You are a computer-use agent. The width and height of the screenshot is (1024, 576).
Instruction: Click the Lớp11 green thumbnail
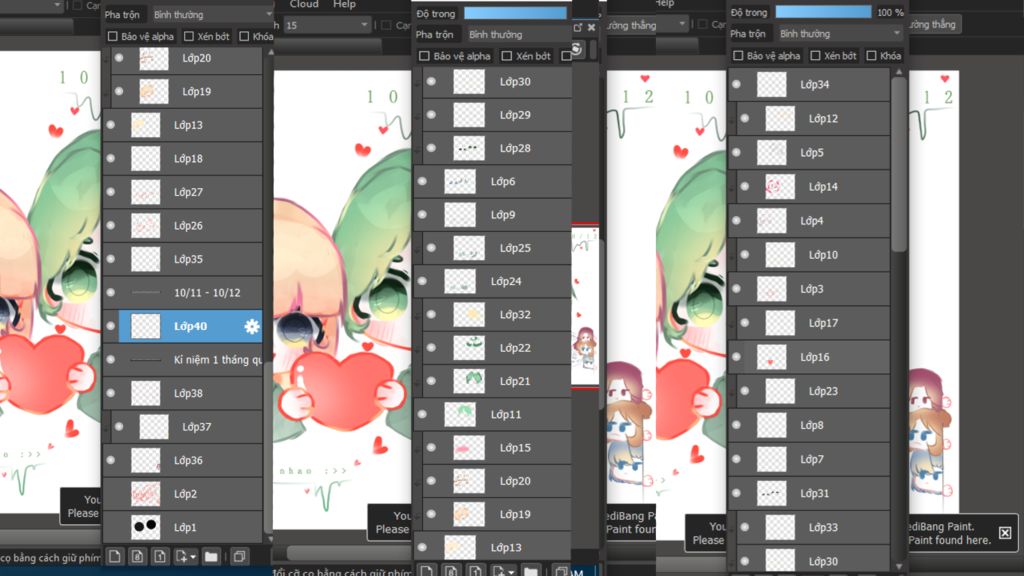coord(460,414)
